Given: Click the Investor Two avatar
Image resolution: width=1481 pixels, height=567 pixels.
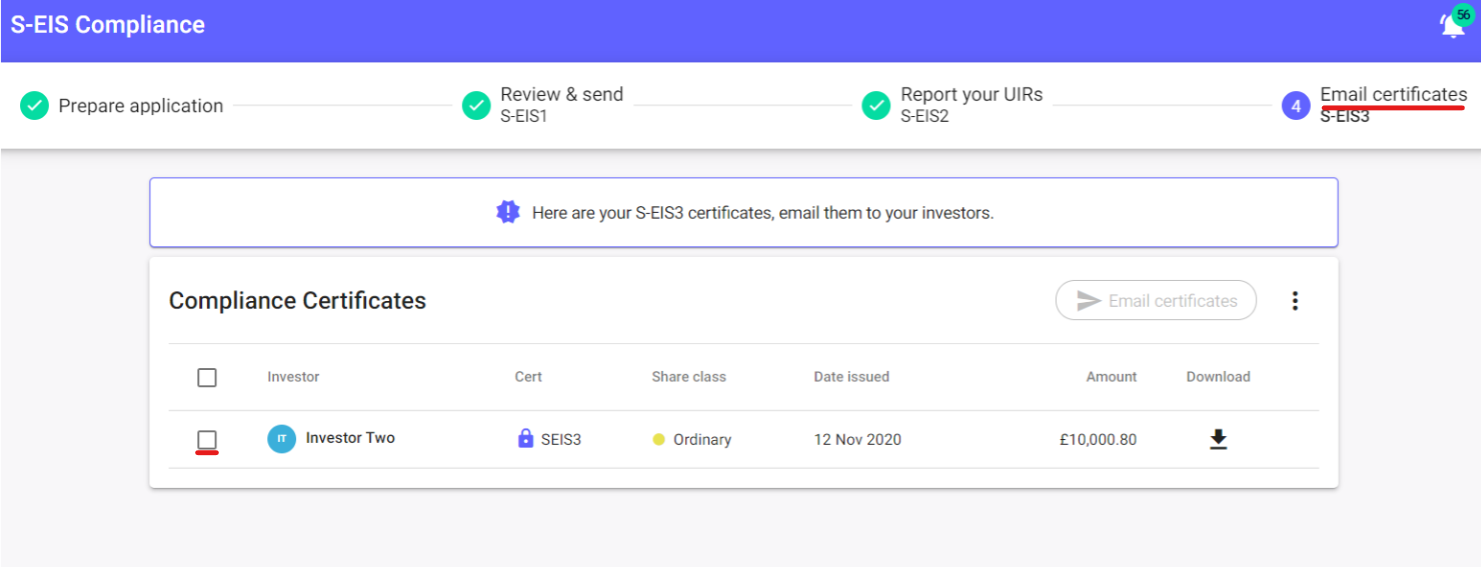Looking at the screenshot, I should coord(282,438).
